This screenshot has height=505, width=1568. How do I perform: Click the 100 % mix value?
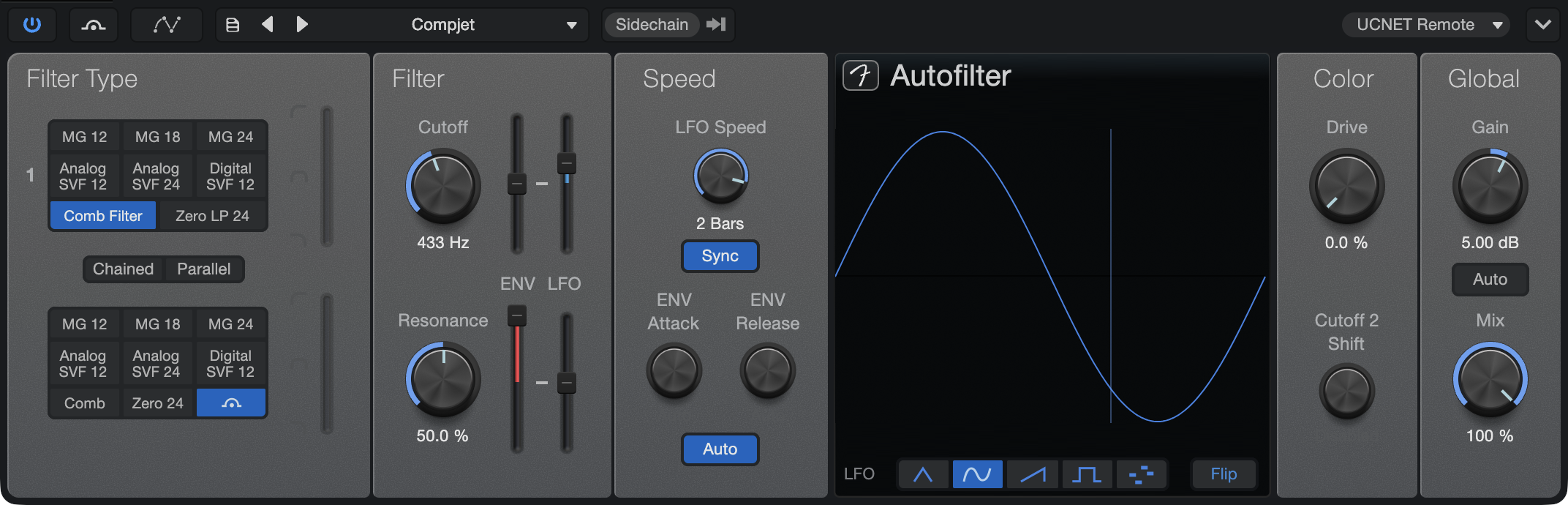point(1490,435)
